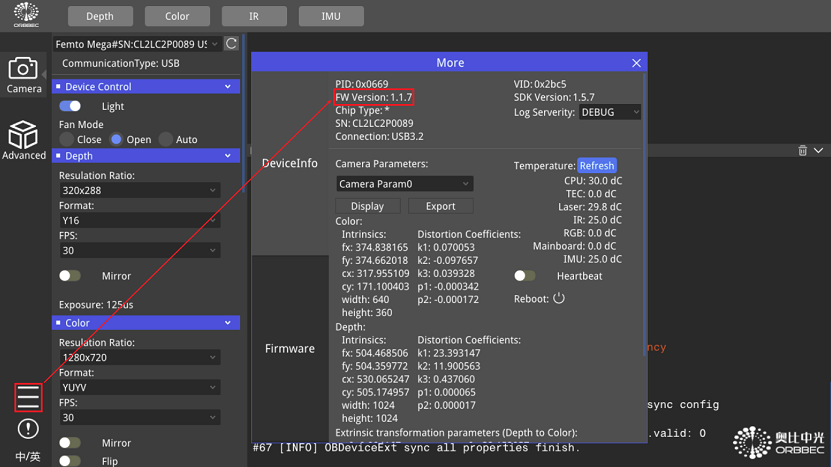The image size is (831, 467).
Task: Clear log with trash icon
Action: (802, 151)
